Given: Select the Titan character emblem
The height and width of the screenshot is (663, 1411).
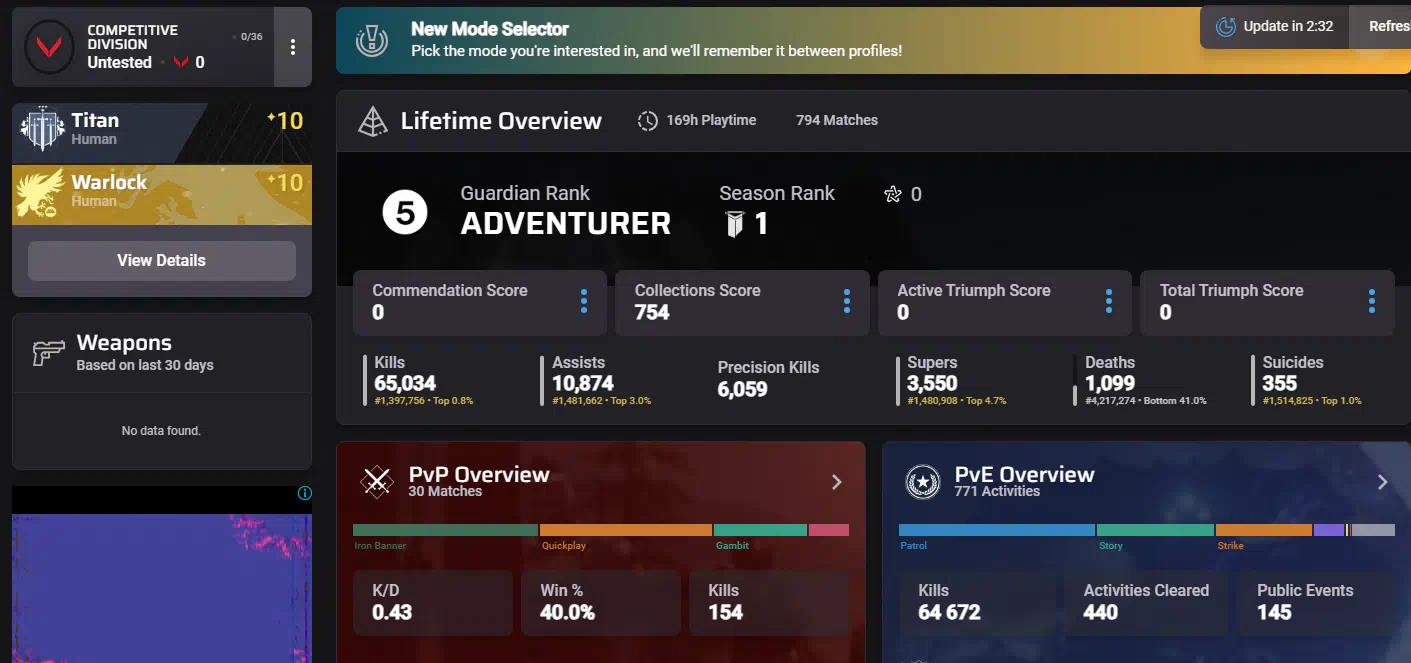Looking at the screenshot, I should [43, 128].
